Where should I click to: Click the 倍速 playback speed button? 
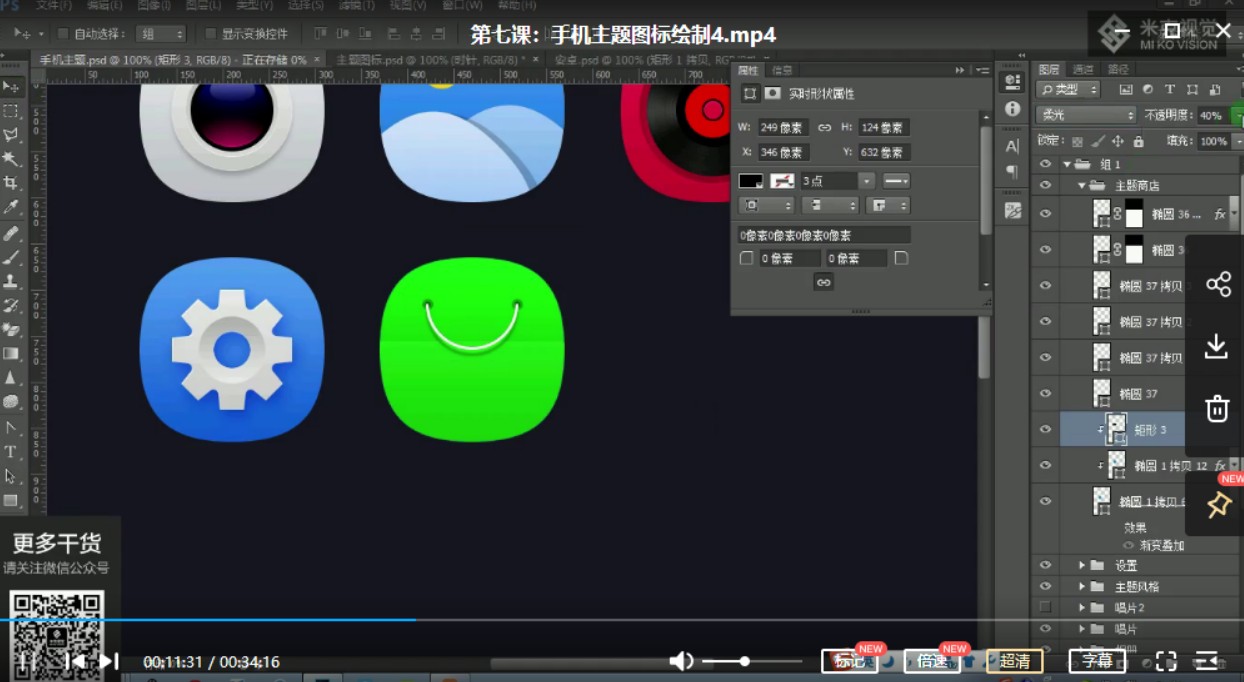[x=932, y=661]
